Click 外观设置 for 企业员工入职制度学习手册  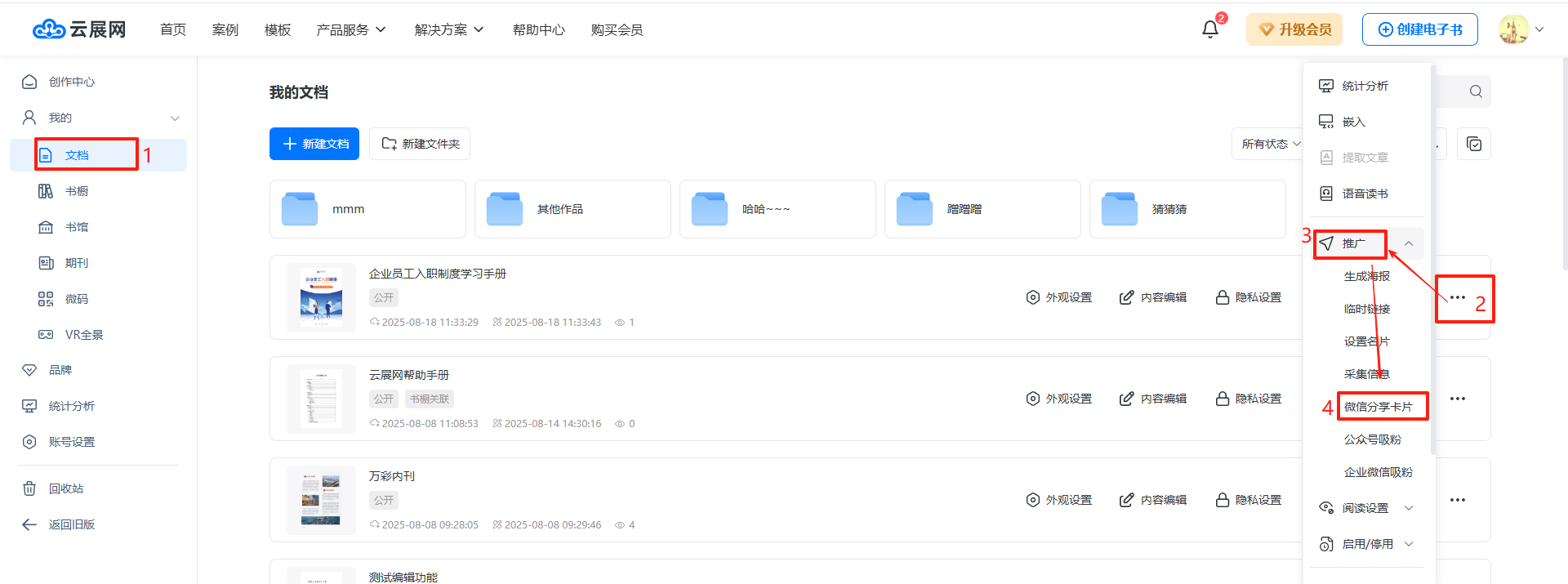pyautogui.click(x=1059, y=297)
